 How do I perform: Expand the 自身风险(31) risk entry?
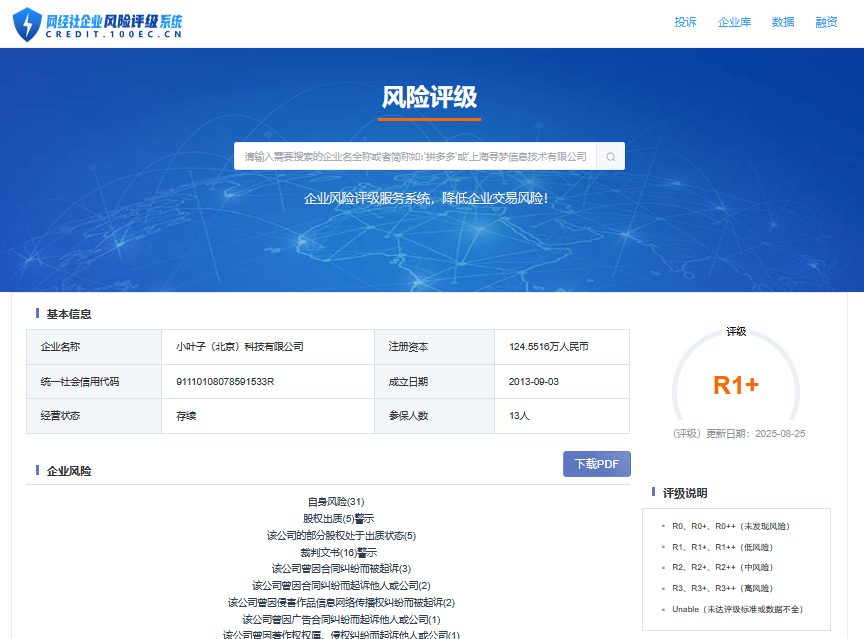click(x=336, y=501)
